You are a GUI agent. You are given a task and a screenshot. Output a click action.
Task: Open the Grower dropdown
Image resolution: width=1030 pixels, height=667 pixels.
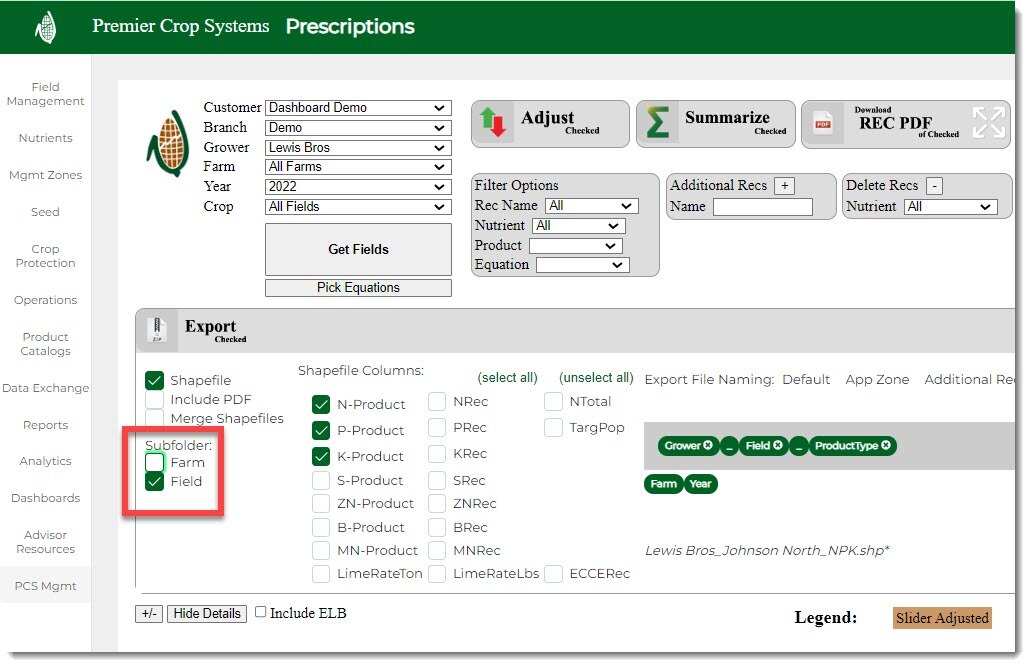pyautogui.click(x=358, y=147)
